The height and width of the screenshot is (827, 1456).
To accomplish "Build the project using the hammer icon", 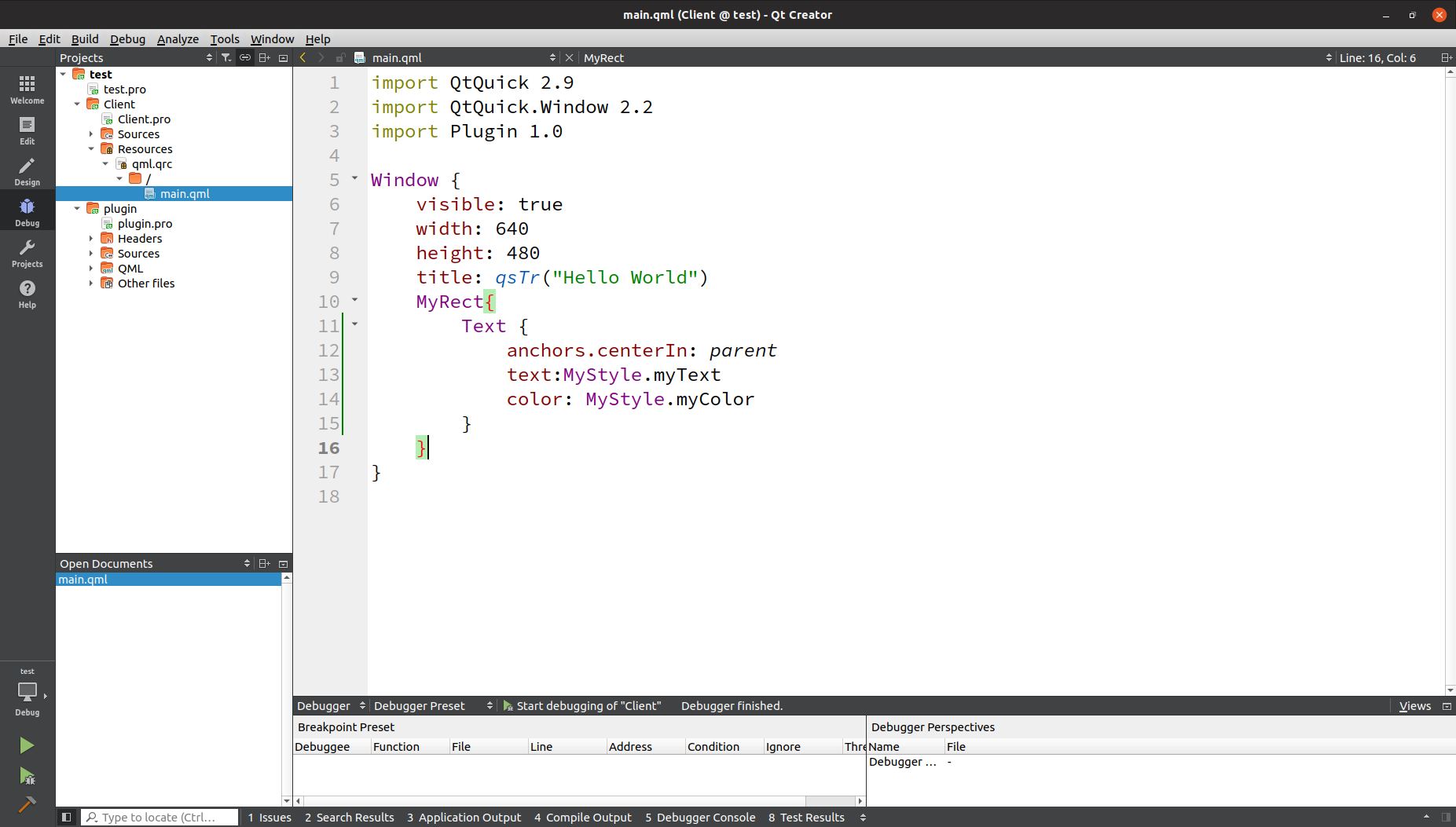I will pyautogui.click(x=27, y=805).
